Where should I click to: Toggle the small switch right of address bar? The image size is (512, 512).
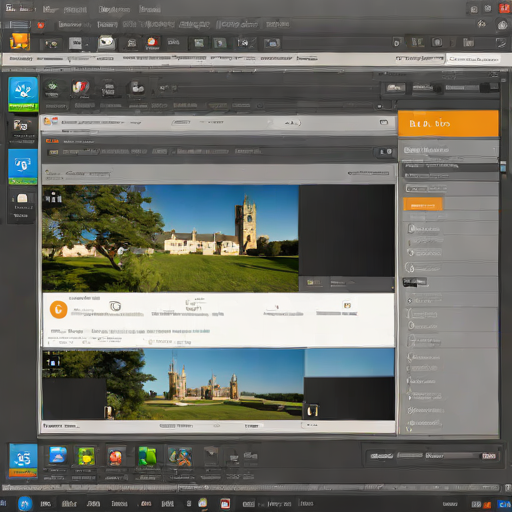(x=385, y=152)
